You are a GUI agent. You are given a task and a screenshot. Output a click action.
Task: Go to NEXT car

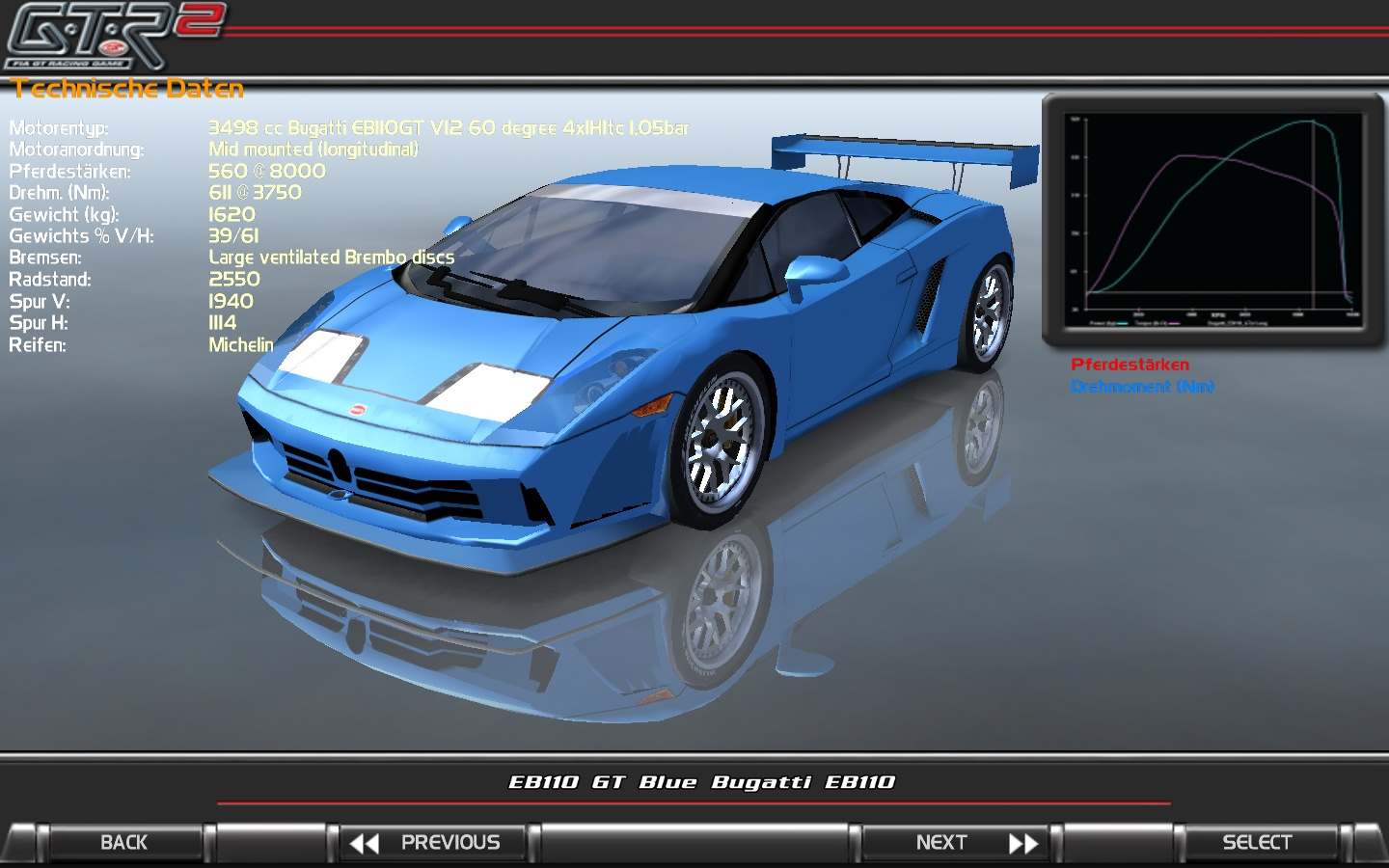click(x=955, y=842)
